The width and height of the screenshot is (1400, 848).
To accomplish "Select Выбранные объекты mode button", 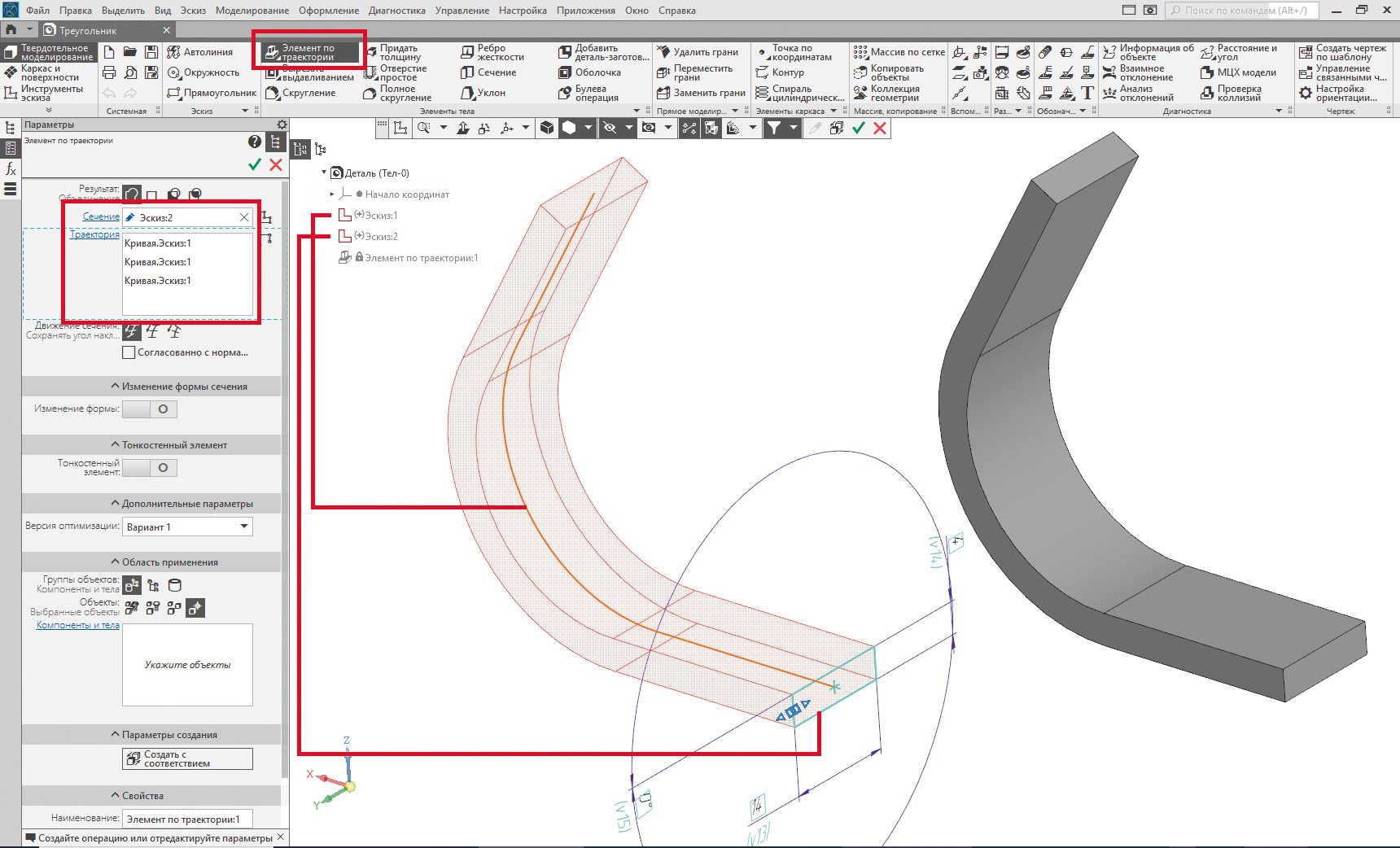I will (x=195, y=608).
